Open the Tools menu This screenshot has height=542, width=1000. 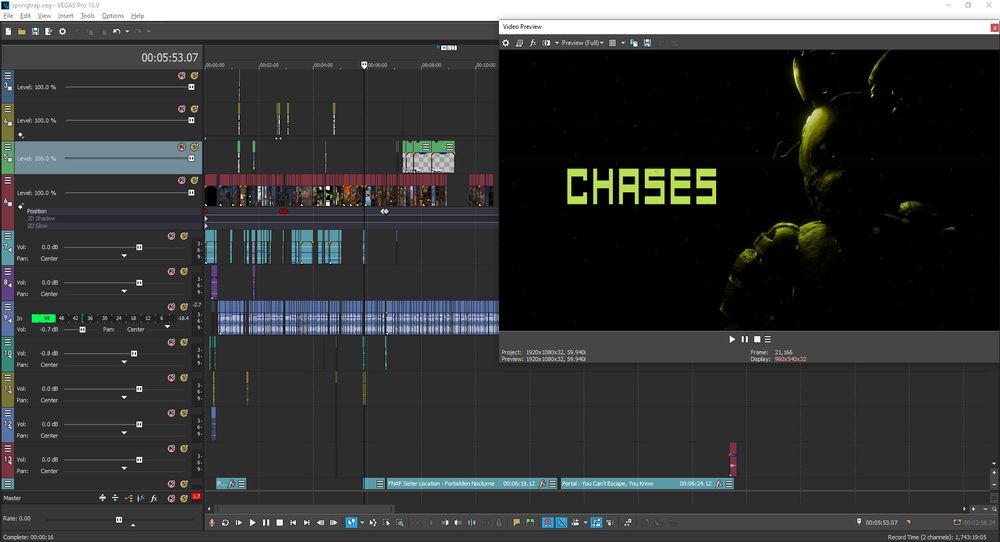[x=88, y=15]
